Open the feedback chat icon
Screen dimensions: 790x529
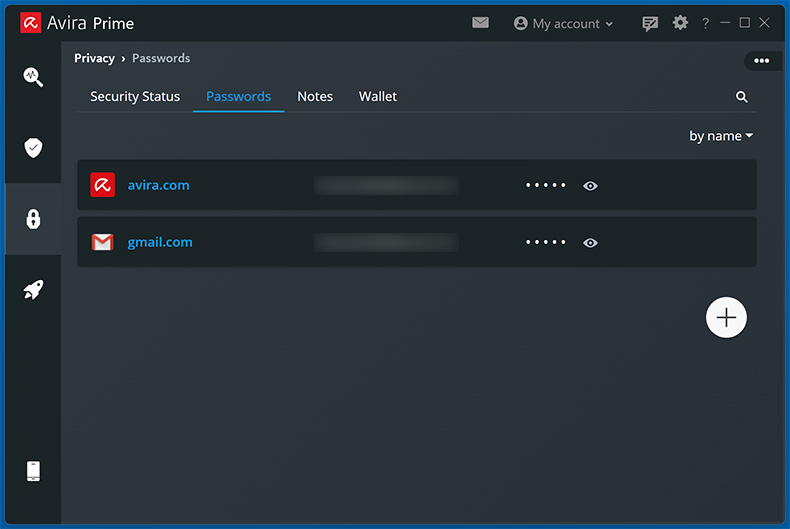pos(650,23)
